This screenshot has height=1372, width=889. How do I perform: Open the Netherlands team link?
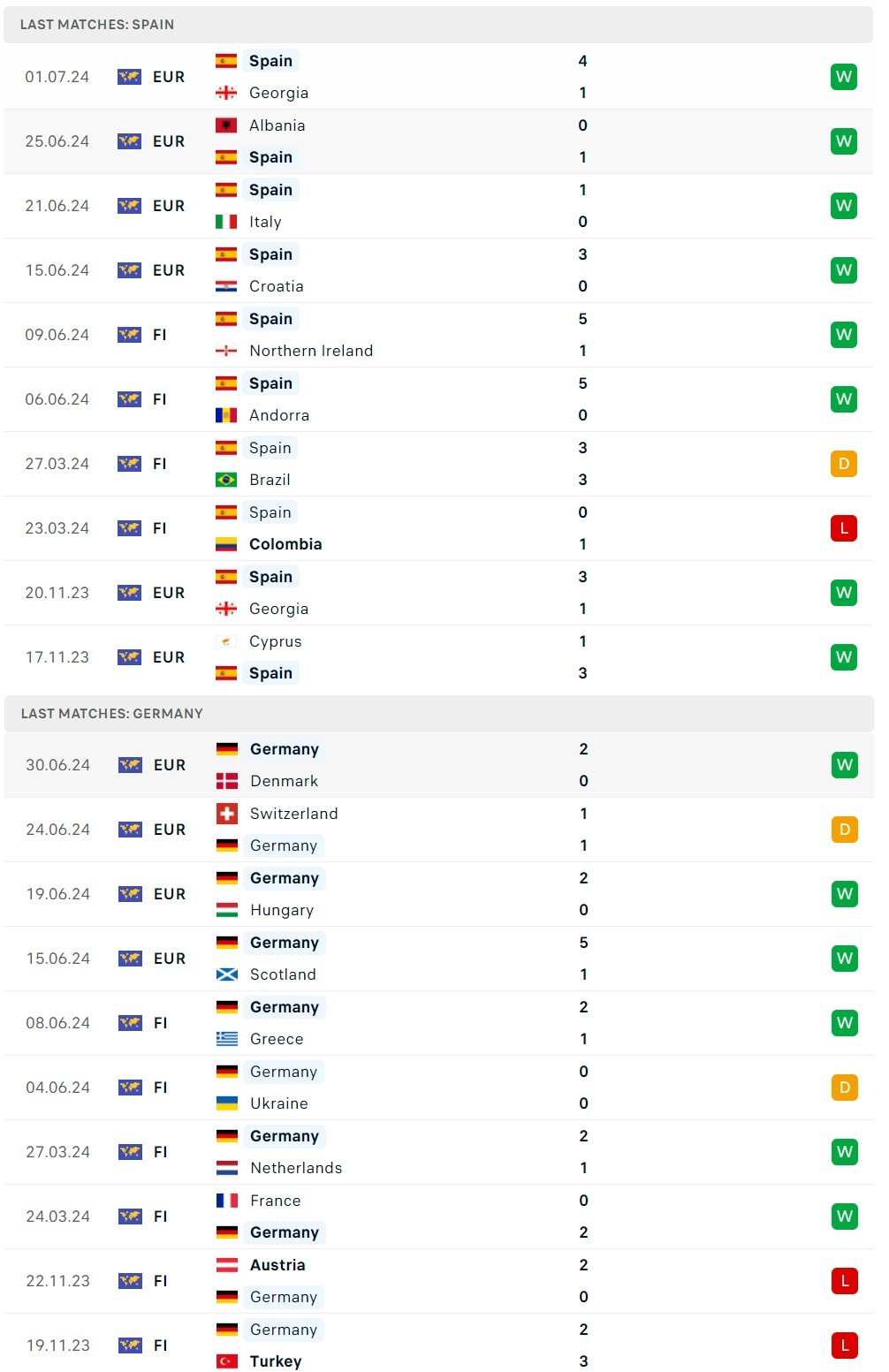pyautogui.click(x=296, y=1168)
